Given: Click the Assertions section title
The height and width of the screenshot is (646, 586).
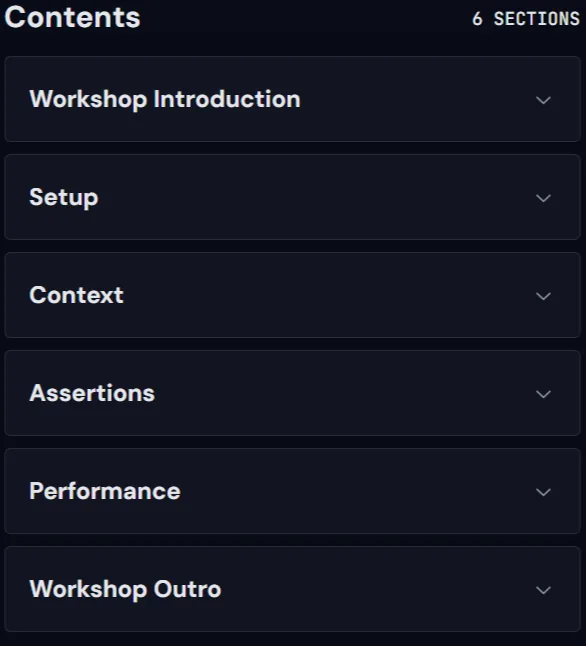Looking at the screenshot, I should point(92,393).
